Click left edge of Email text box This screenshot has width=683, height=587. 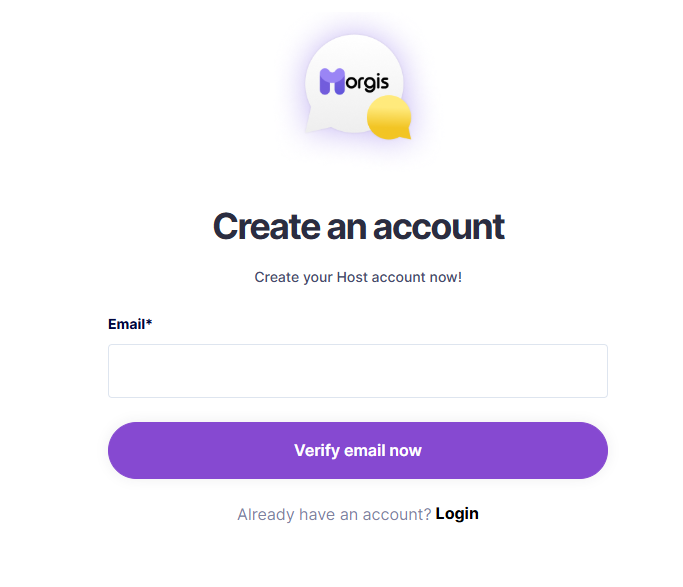pyautogui.click(x=114, y=371)
